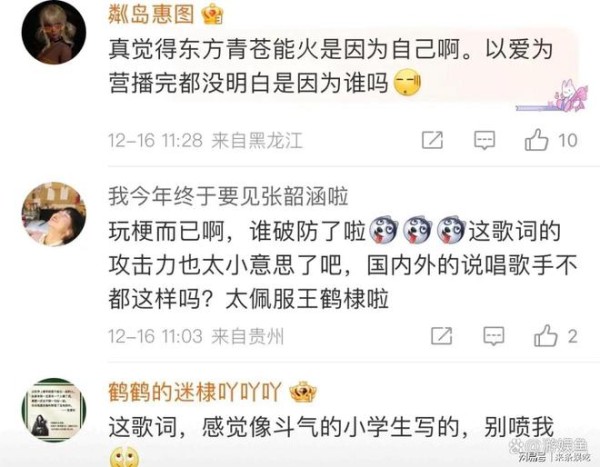Tap the timestamp 12-16 11:28 来自黑龙江
This screenshot has height=467, width=600.
coord(205,140)
